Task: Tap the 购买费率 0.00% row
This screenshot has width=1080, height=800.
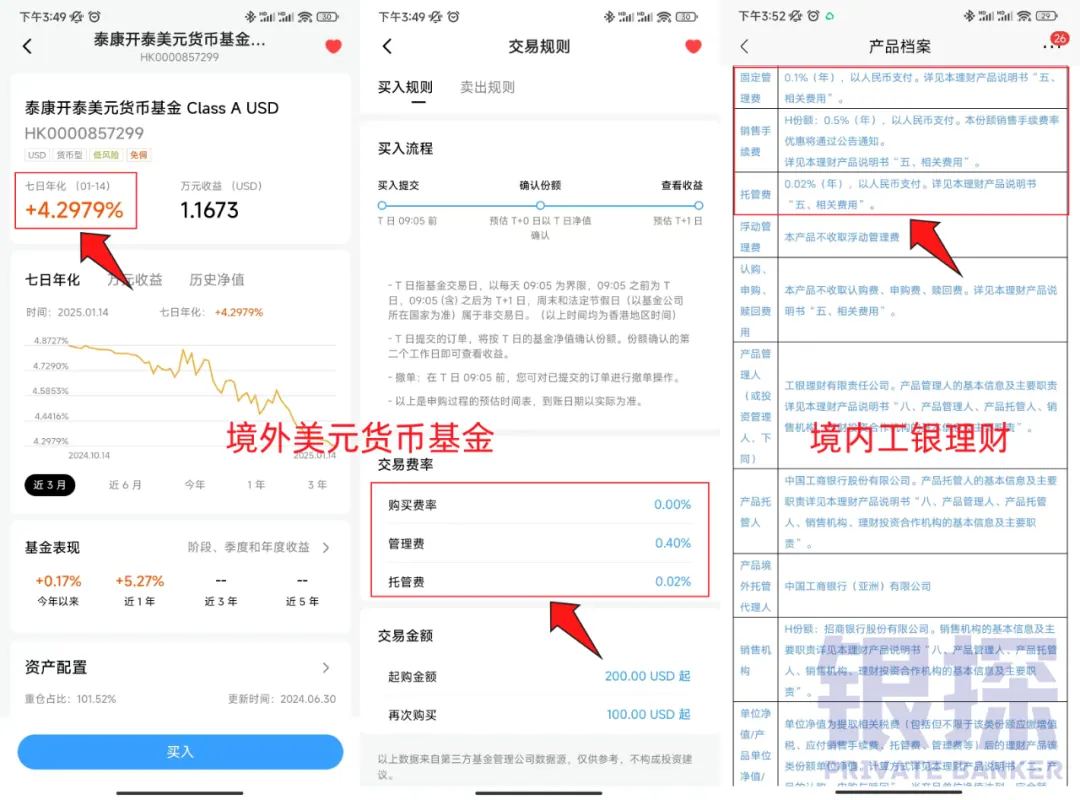Action: pos(539,504)
